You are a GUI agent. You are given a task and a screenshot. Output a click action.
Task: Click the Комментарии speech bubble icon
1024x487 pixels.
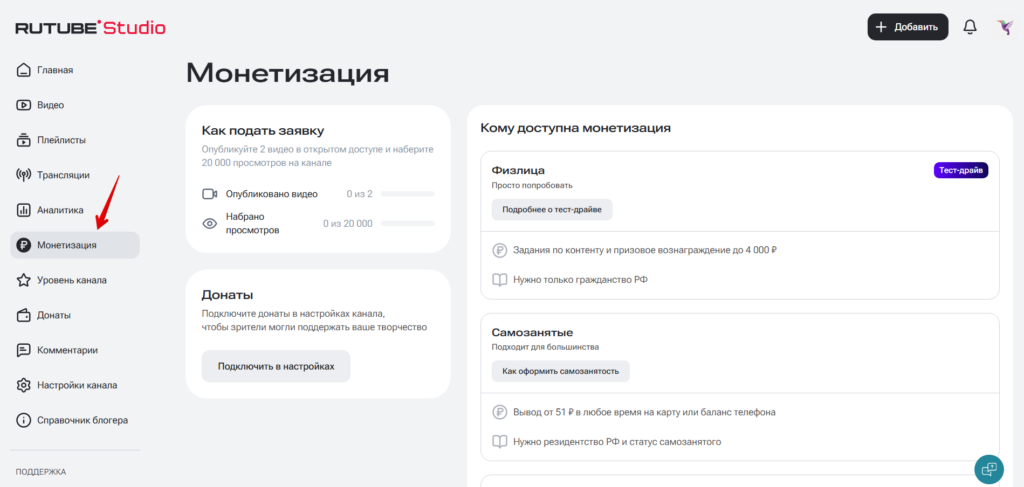click(24, 350)
